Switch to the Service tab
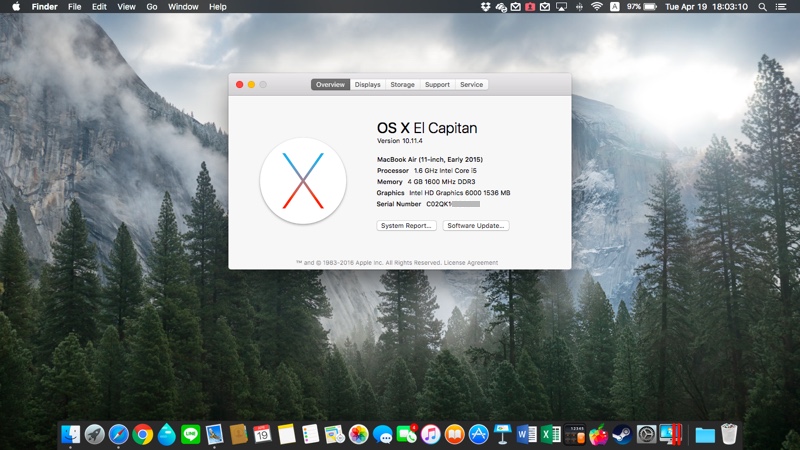800x450 pixels. click(x=471, y=85)
